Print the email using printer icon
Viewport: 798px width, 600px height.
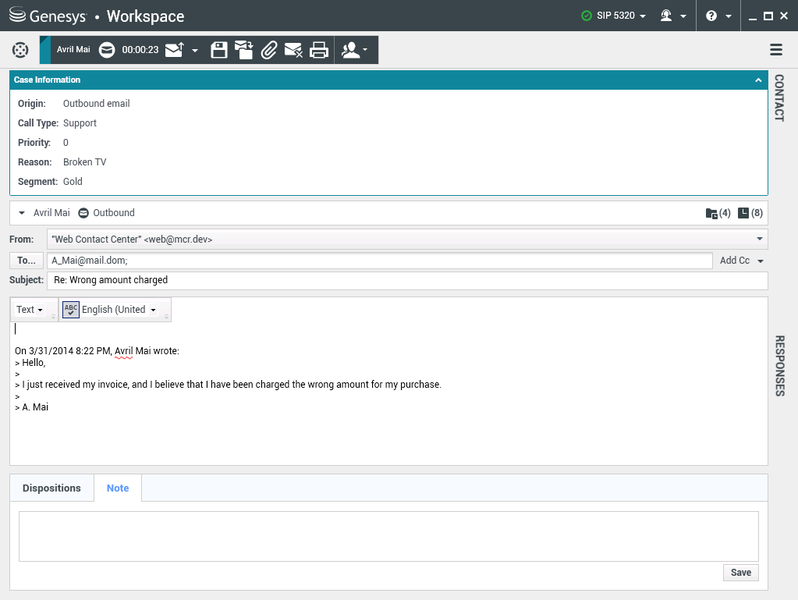point(319,50)
